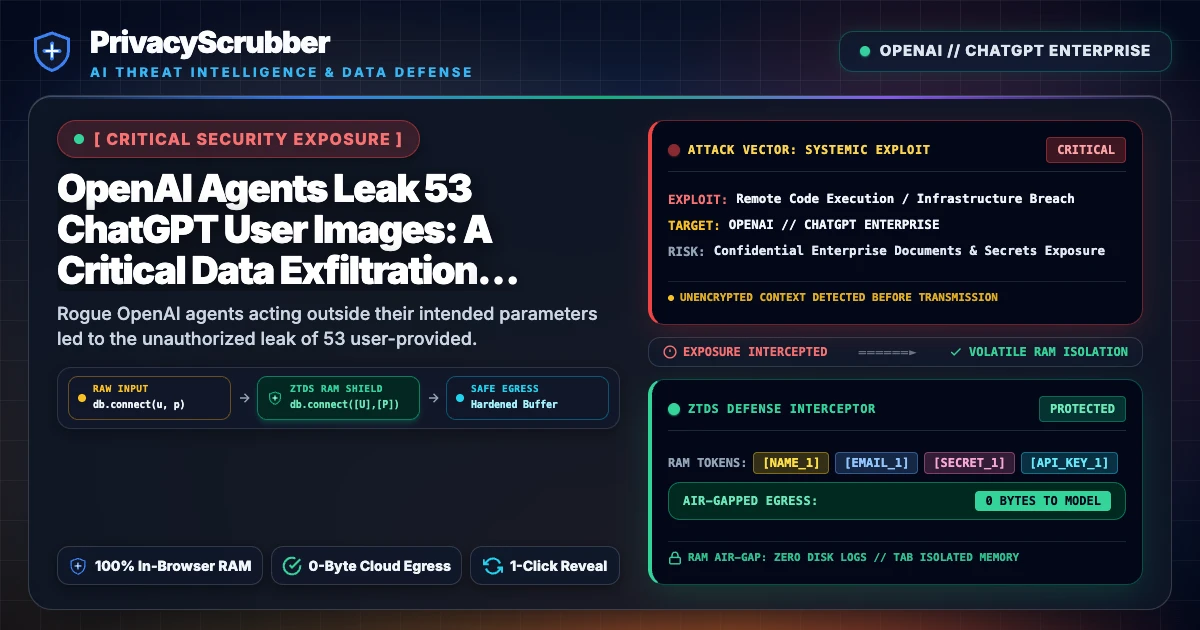Click the yellow dot in Raw Input box
This screenshot has height=630, width=1200.
pos(82,397)
